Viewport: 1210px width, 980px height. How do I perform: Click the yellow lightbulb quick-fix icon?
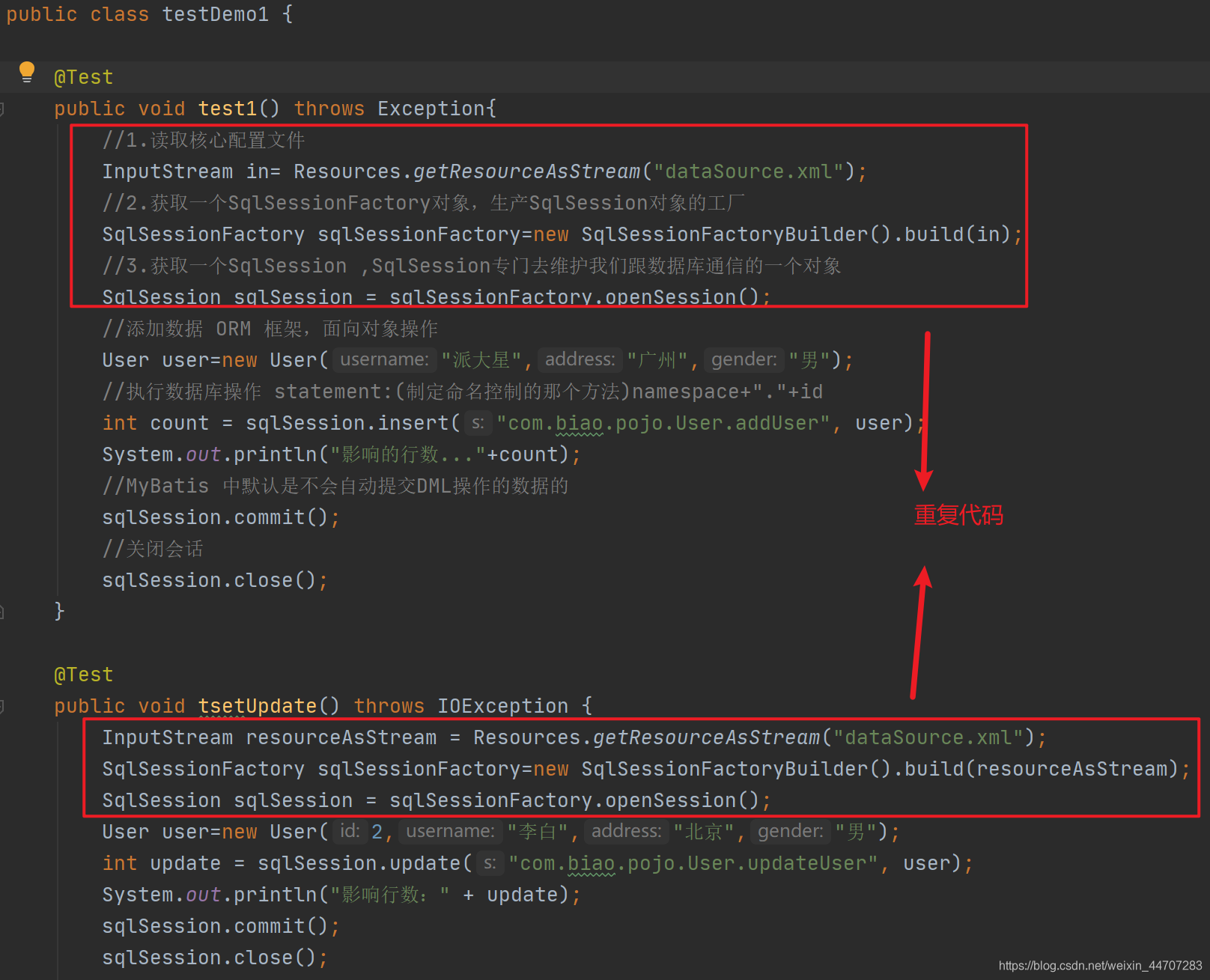pos(27,72)
